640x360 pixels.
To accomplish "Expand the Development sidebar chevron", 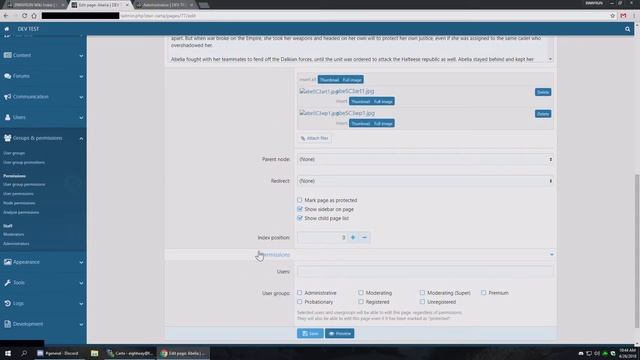I will pyautogui.click(x=81, y=324).
